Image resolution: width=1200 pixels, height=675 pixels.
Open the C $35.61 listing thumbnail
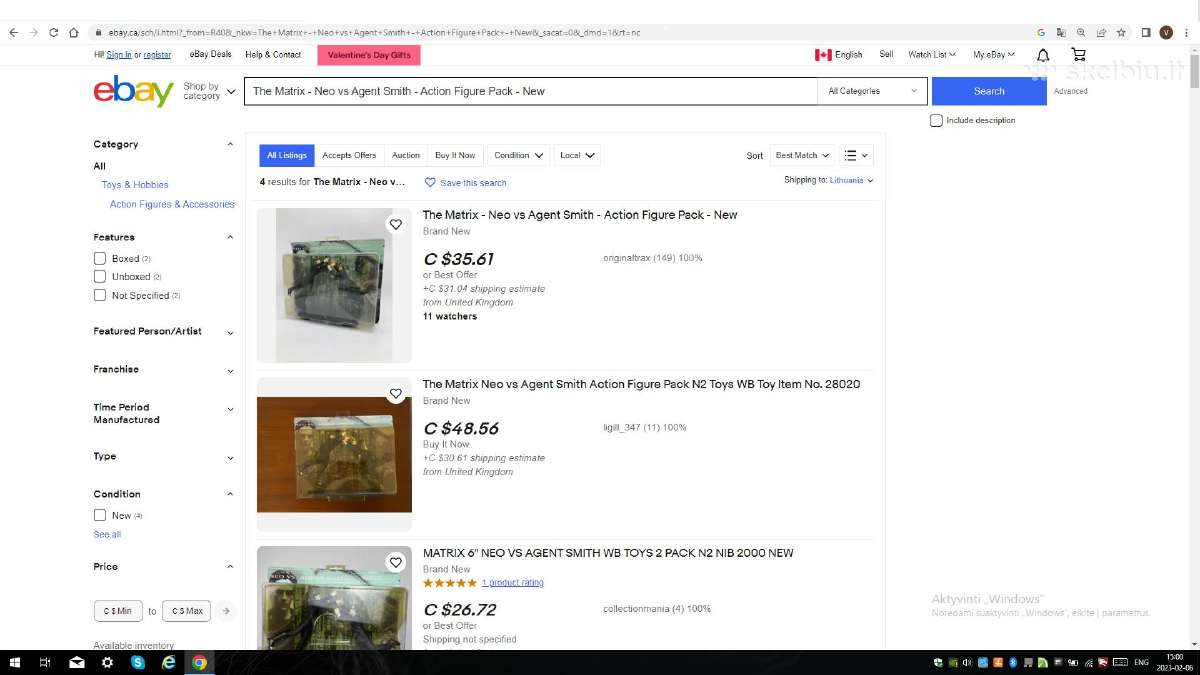pos(334,285)
